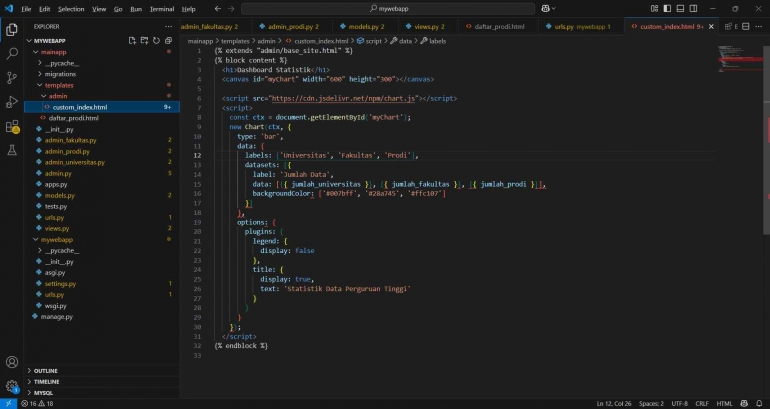
Task: Open notifications bell in status bar
Action: pyautogui.click(x=759, y=404)
